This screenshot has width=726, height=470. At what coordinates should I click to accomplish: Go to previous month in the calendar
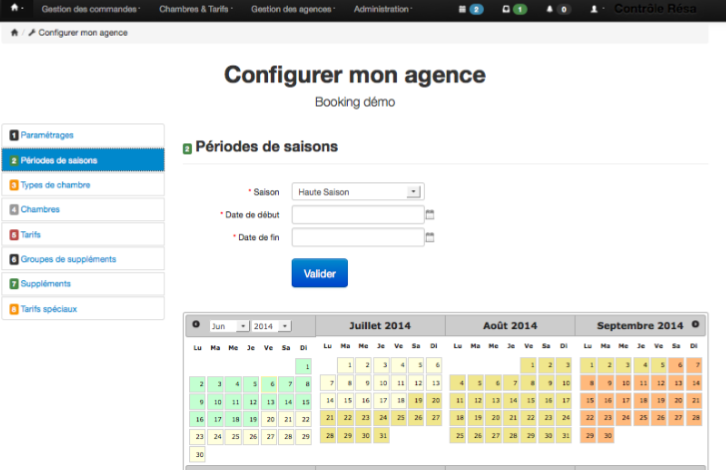(196, 325)
